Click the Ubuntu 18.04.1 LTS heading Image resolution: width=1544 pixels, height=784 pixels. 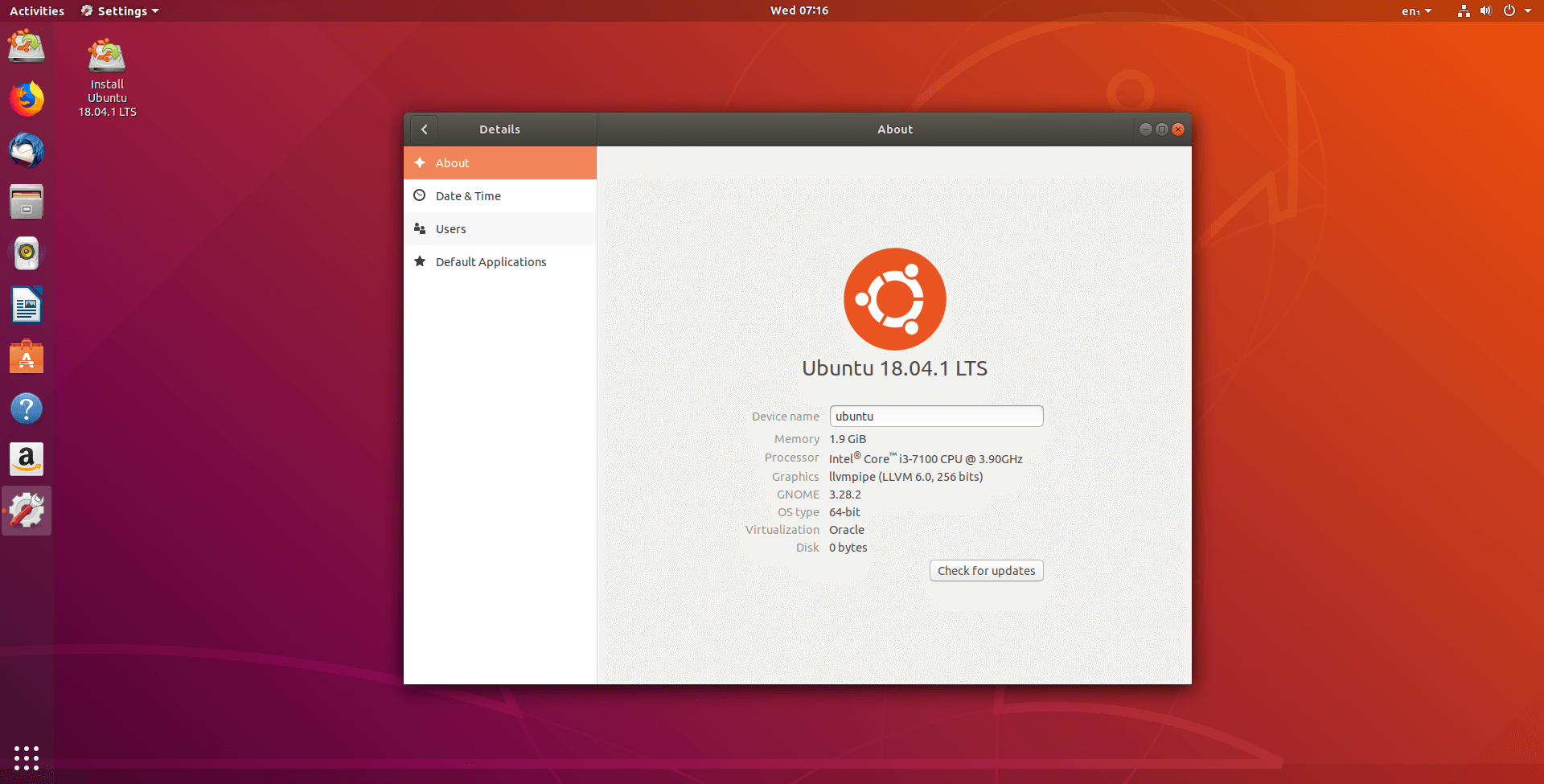tap(895, 368)
